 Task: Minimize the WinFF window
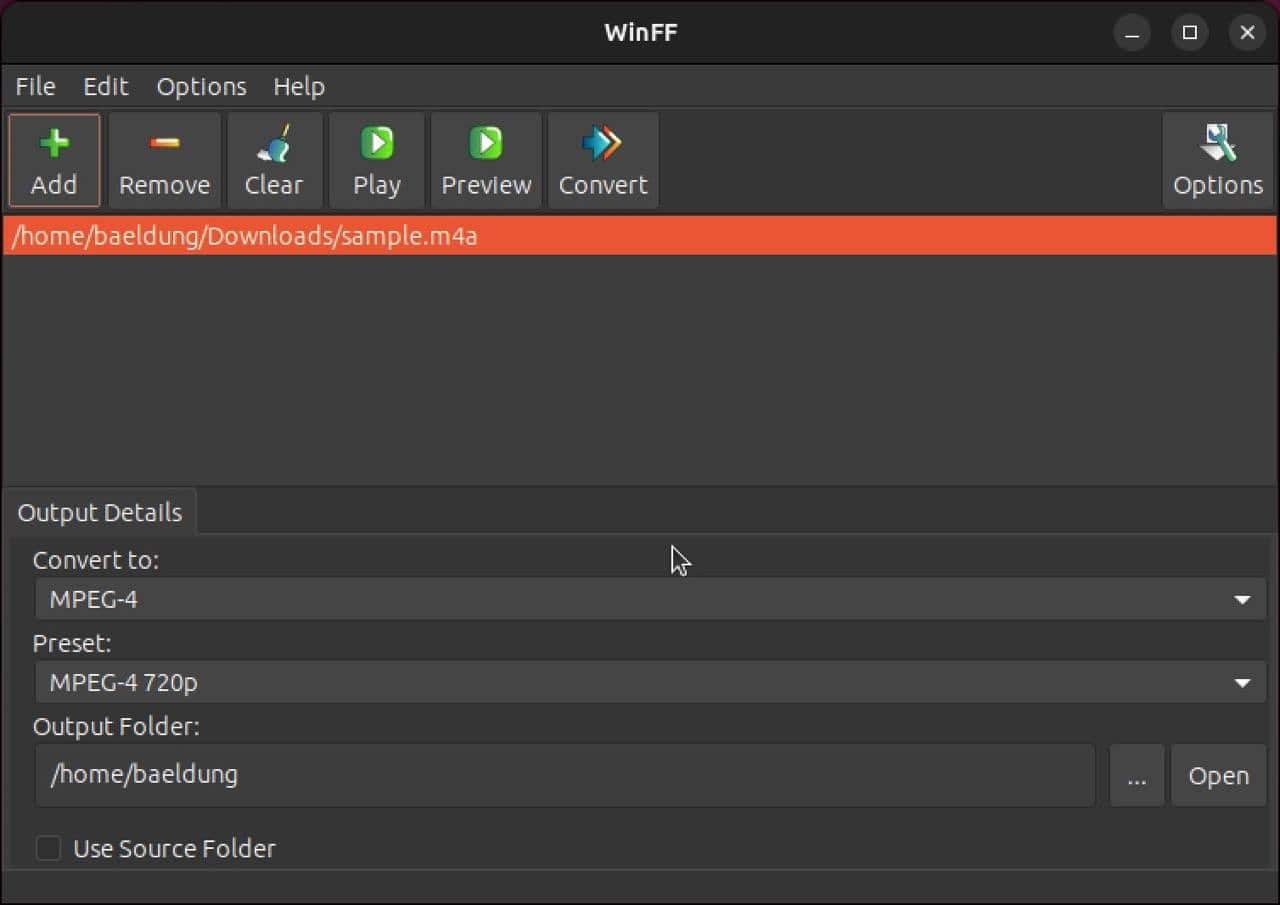(x=1132, y=33)
